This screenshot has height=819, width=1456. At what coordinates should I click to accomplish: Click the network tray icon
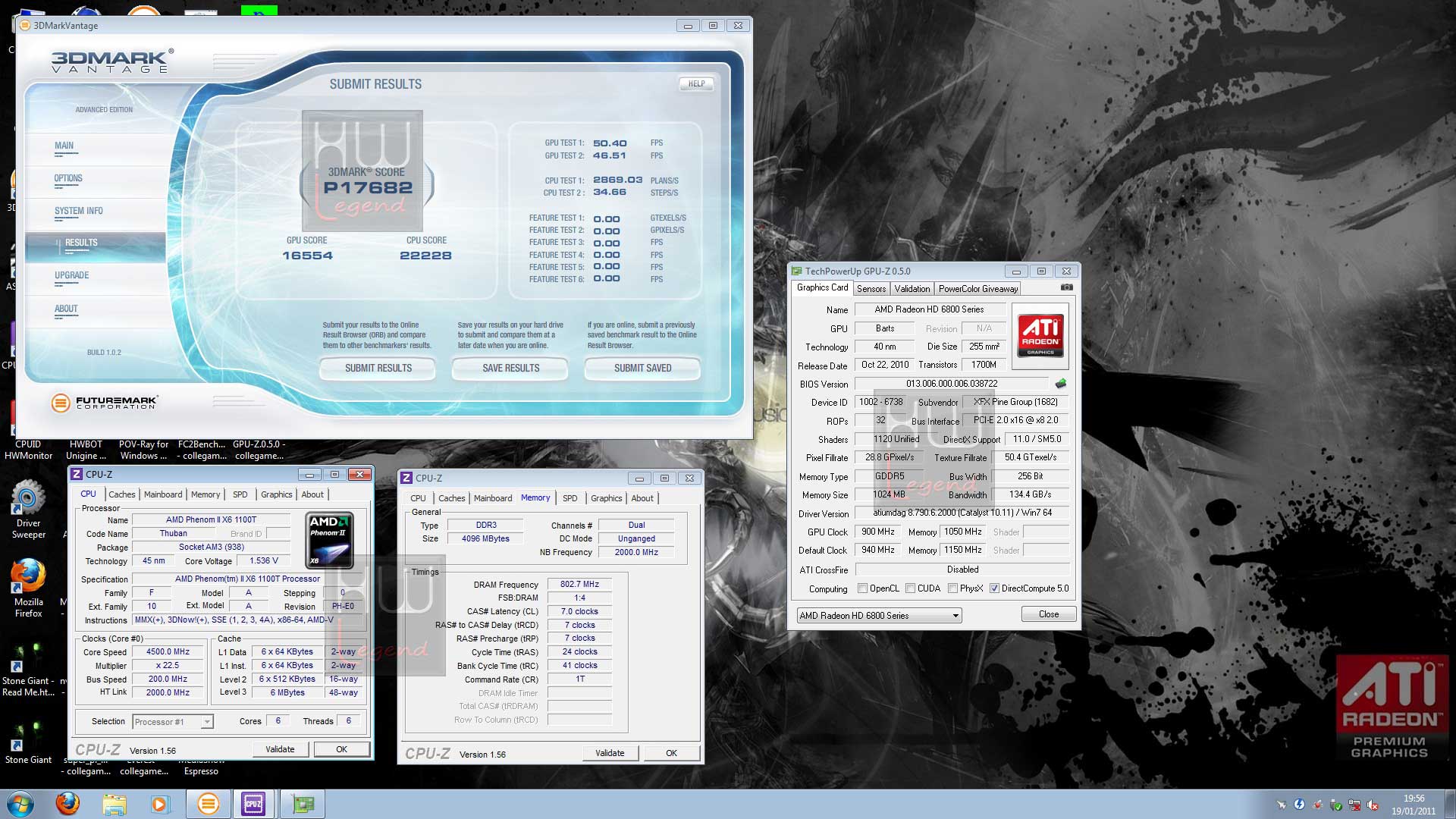(x=1354, y=805)
